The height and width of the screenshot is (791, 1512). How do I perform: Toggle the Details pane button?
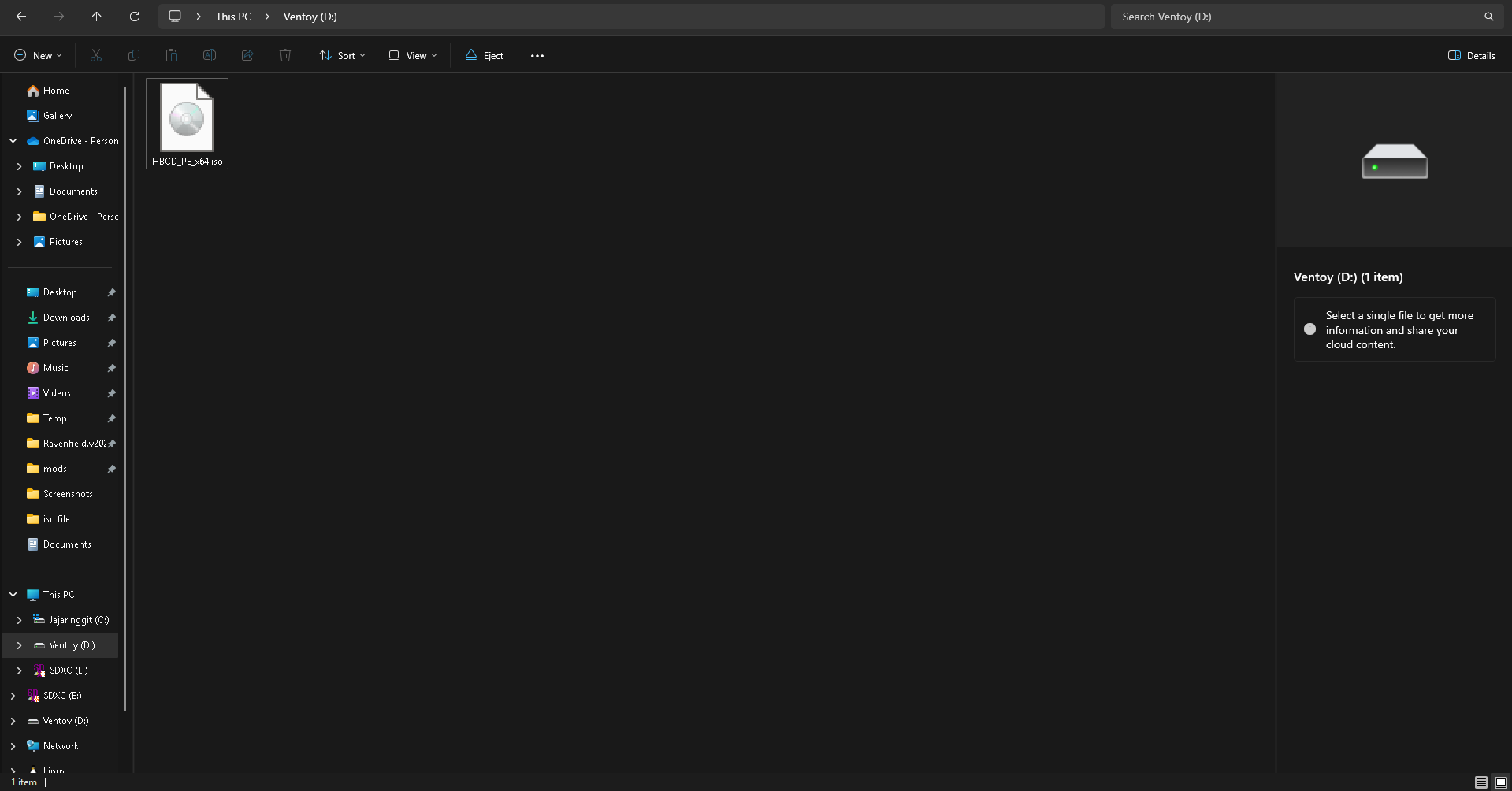[1472, 55]
